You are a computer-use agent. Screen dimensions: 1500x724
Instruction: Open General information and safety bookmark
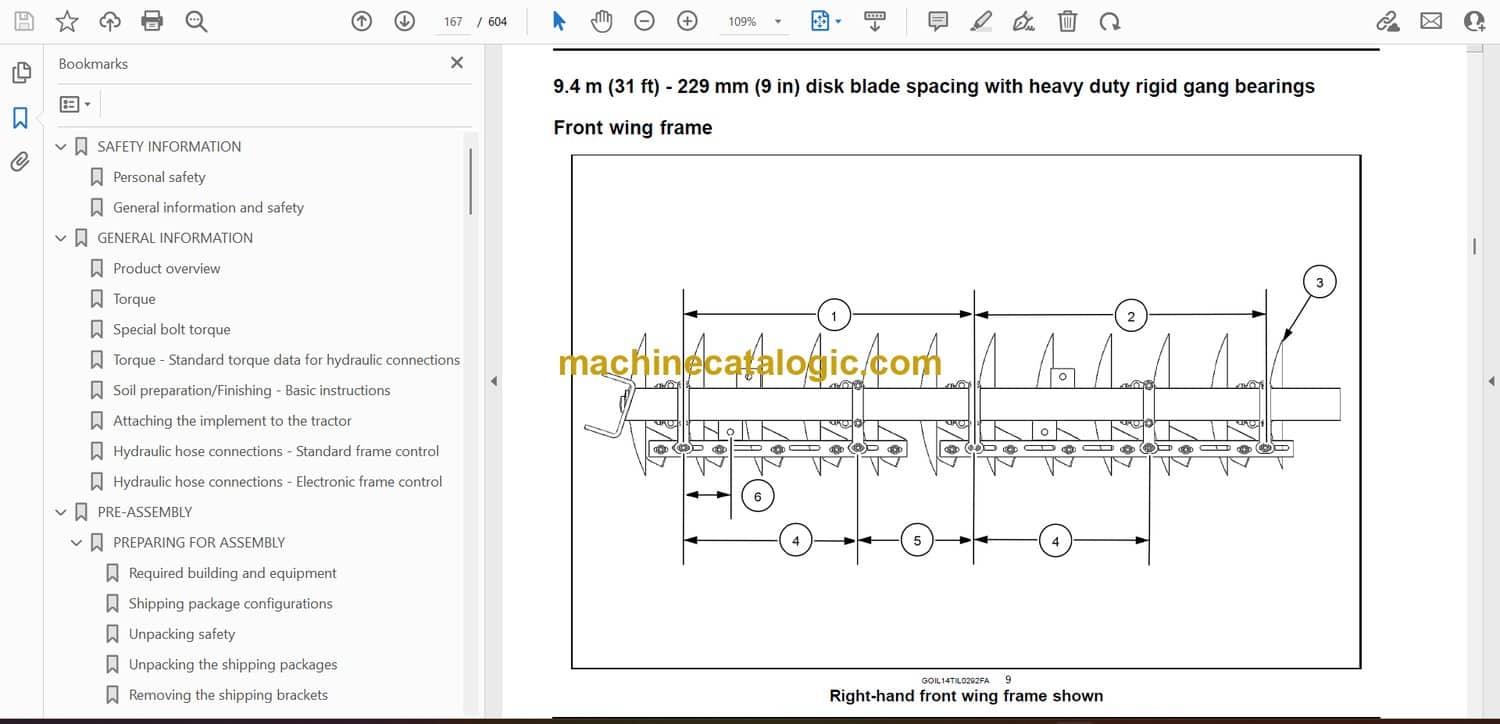pyautogui.click(x=208, y=208)
